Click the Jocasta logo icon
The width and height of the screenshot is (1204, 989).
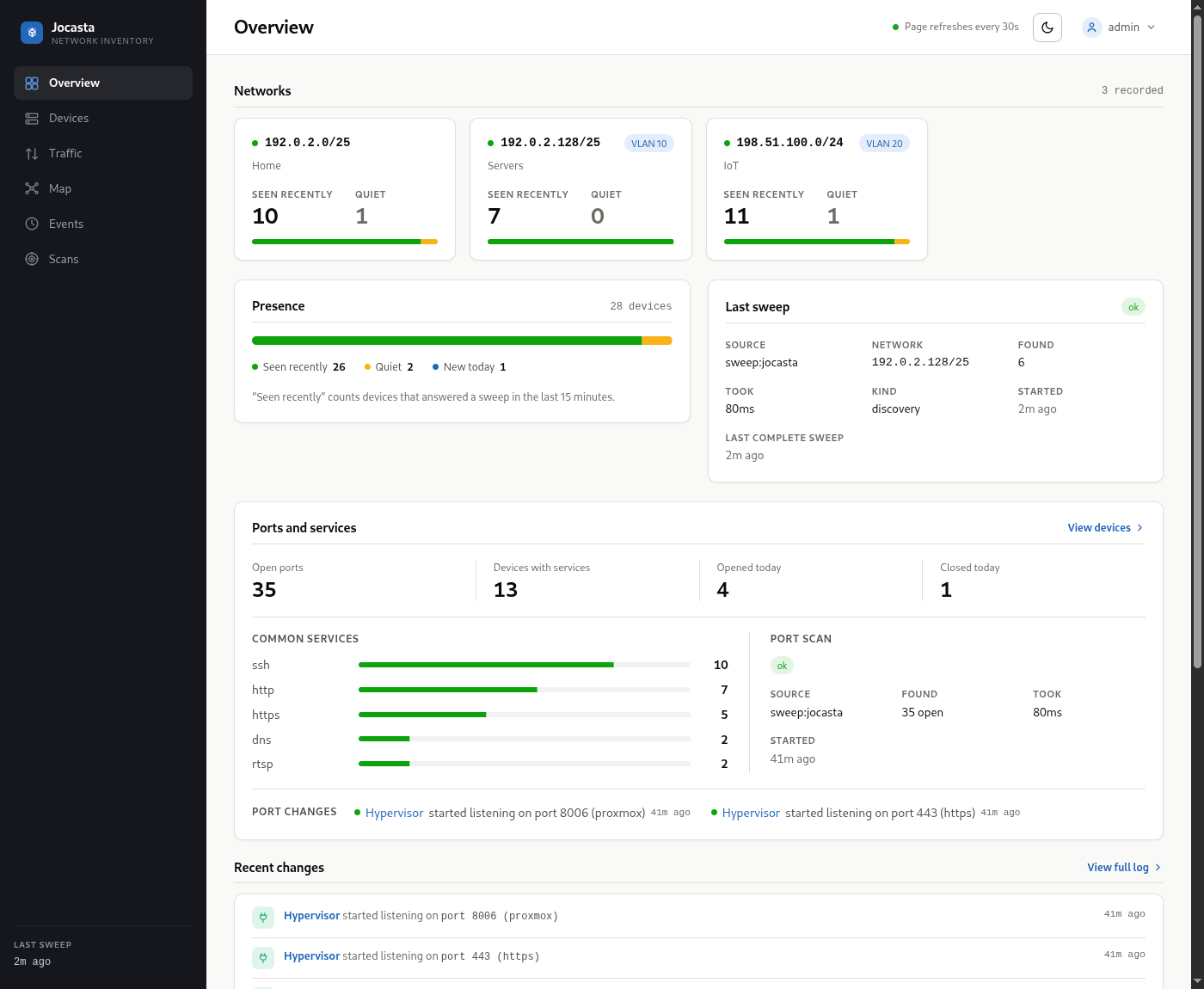[x=32, y=33]
